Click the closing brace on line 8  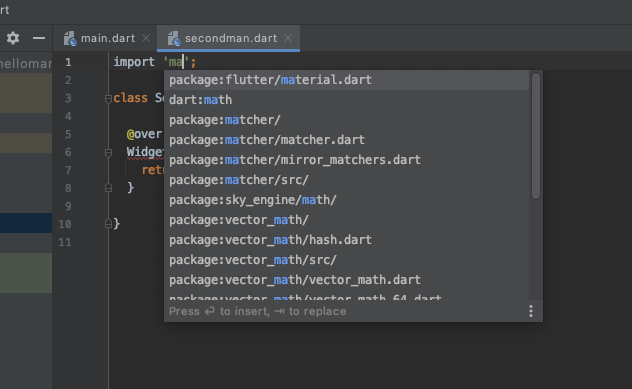(x=130, y=187)
